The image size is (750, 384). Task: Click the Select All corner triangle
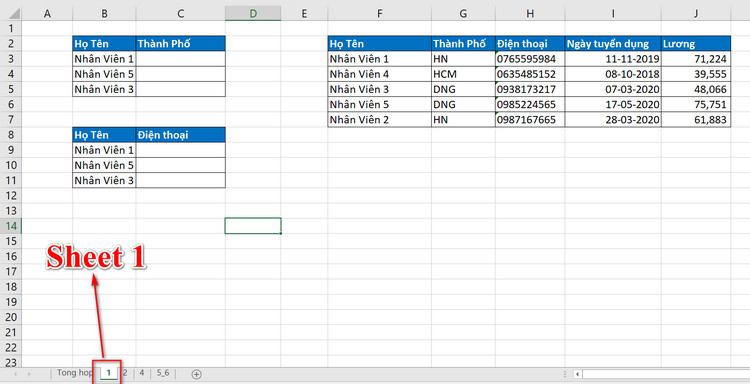tap(14, 13)
